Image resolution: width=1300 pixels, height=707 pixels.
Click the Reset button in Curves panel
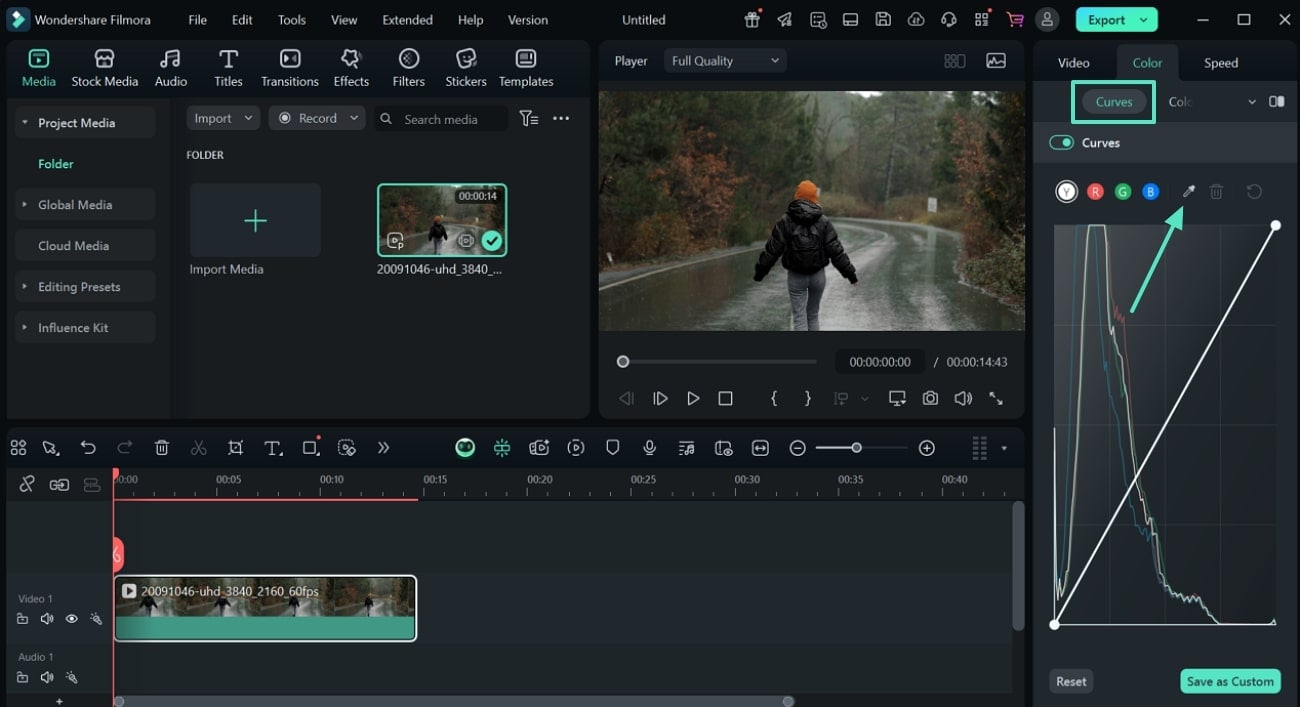click(1071, 682)
